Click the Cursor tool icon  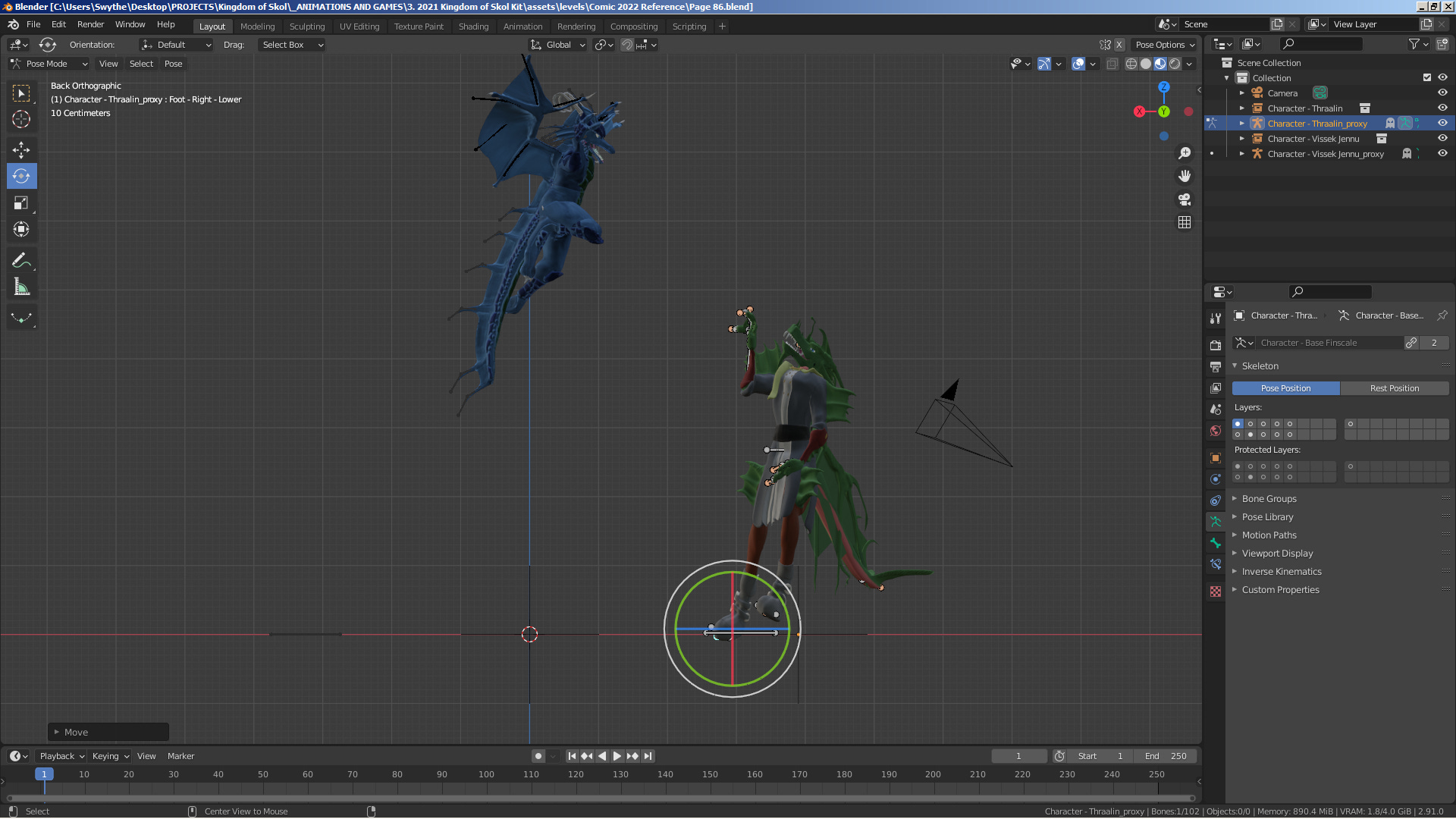point(21,120)
